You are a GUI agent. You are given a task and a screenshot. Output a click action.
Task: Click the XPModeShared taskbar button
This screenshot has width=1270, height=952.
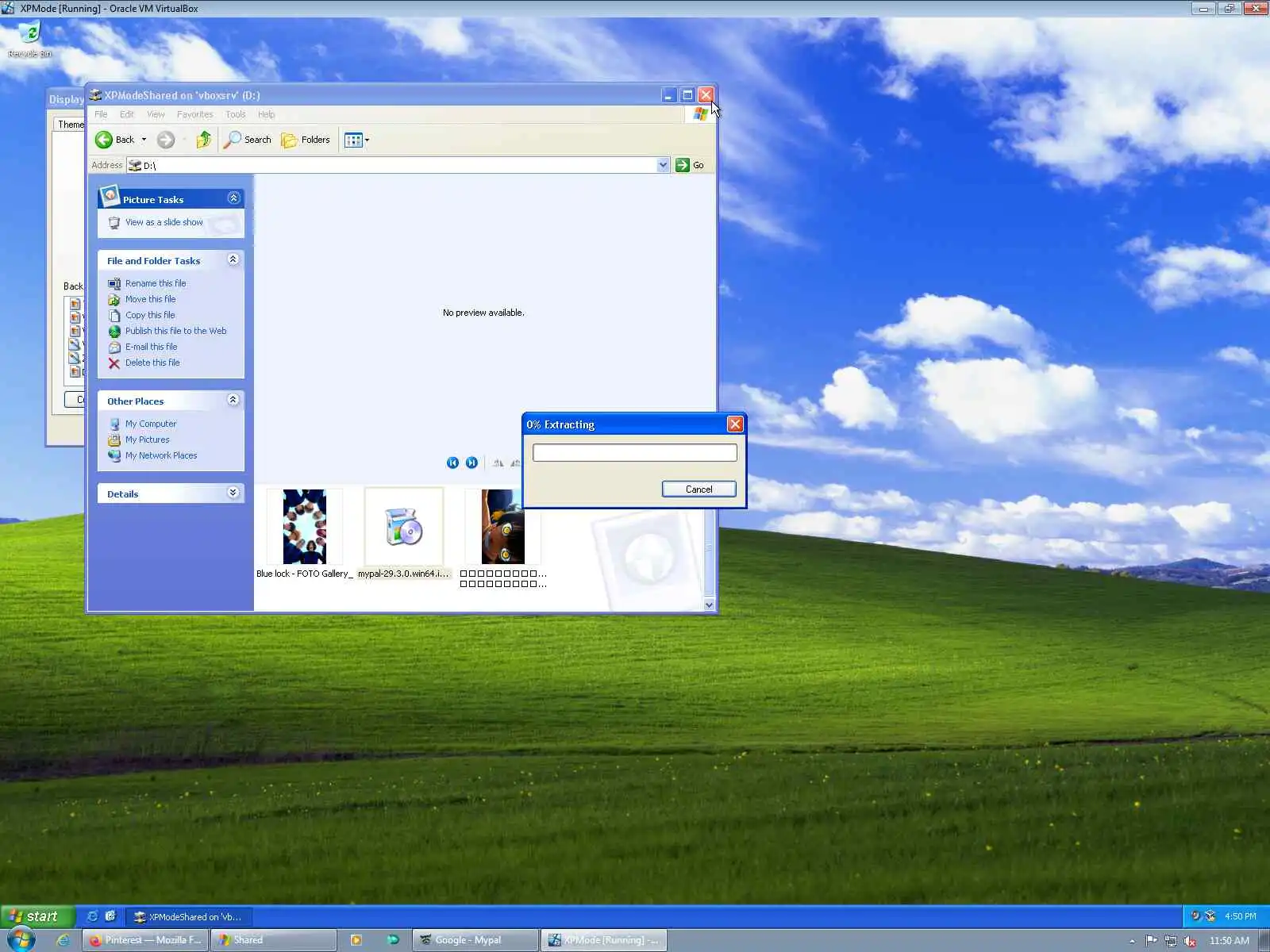[x=189, y=916]
